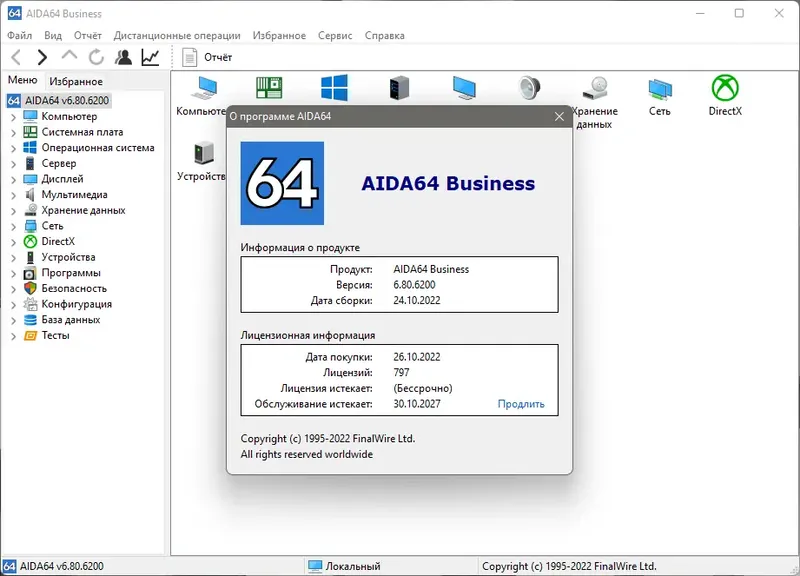The width and height of the screenshot is (800, 576).
Task: Expand the Мультимедиа tree node
Action: pyautogui.click(x=13, y=195)
